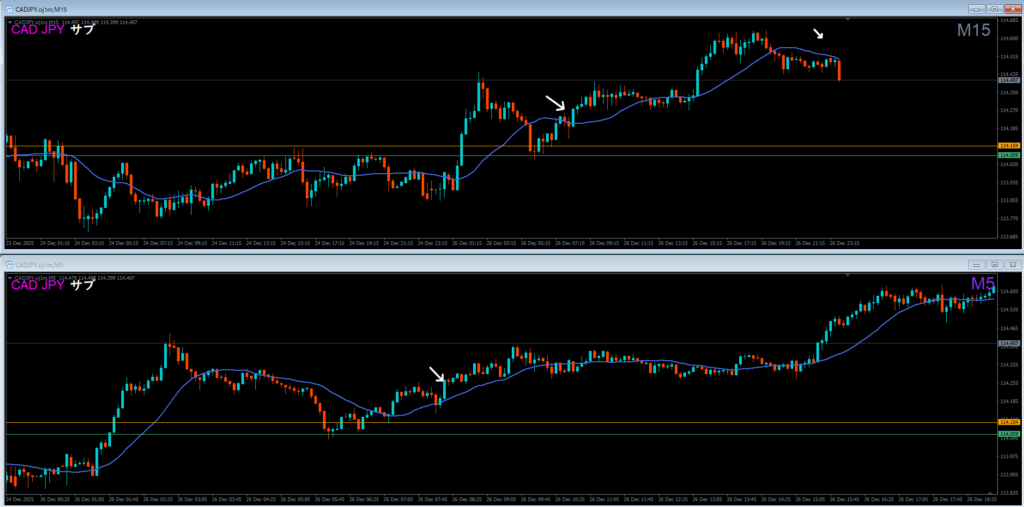Click the purple M5 timeframe label
The height and width of the screenshot is (507, 1024).
pyautogui.click(x=982, y=285)
